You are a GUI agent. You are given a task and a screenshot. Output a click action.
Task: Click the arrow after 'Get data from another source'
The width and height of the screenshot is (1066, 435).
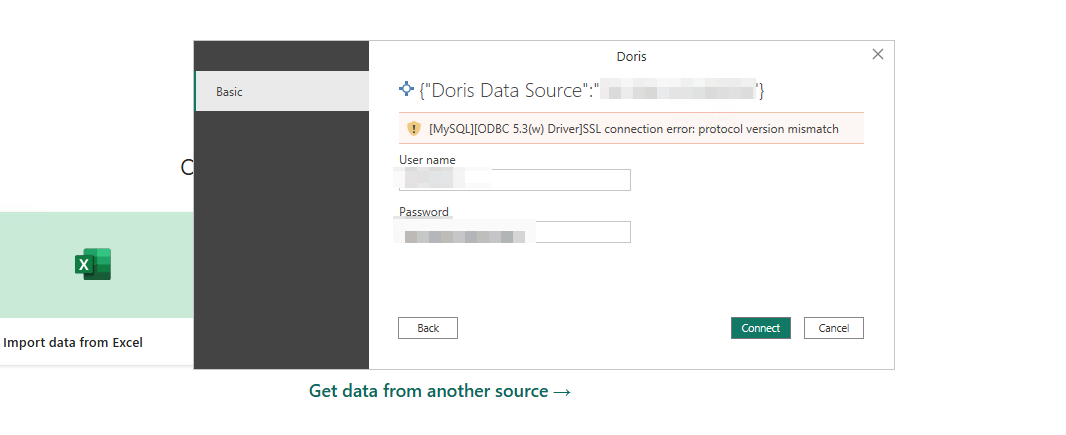(562, 391)
